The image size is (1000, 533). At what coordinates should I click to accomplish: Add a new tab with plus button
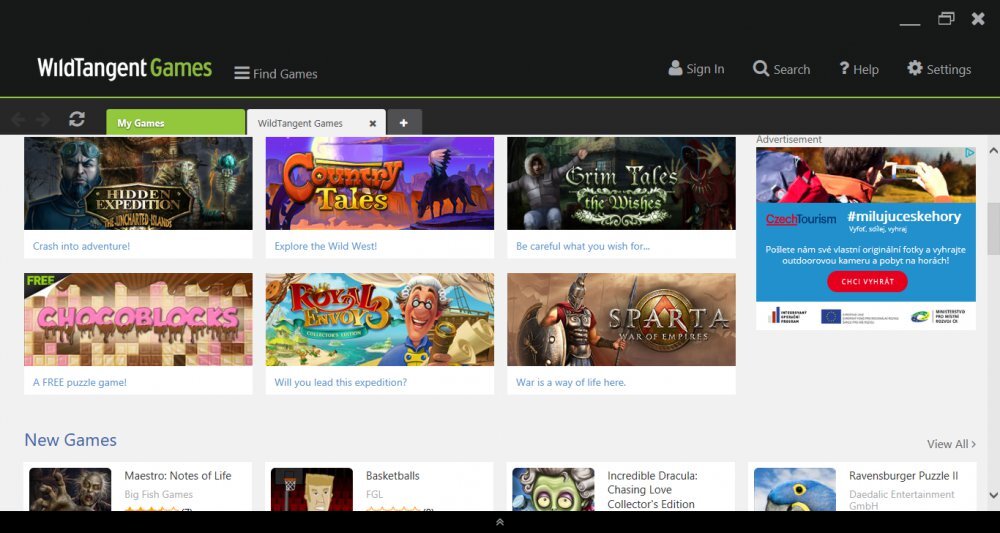click(x=404, y=123)
